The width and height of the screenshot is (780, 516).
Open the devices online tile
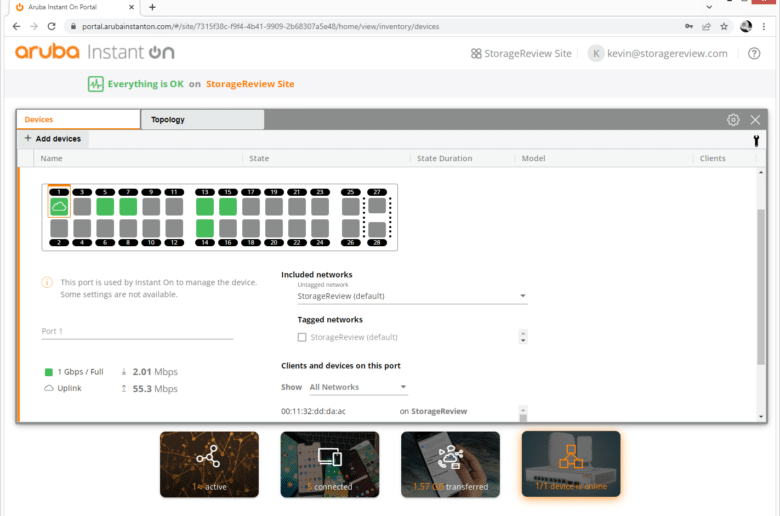pyautogui.click(x=571, y=464)
